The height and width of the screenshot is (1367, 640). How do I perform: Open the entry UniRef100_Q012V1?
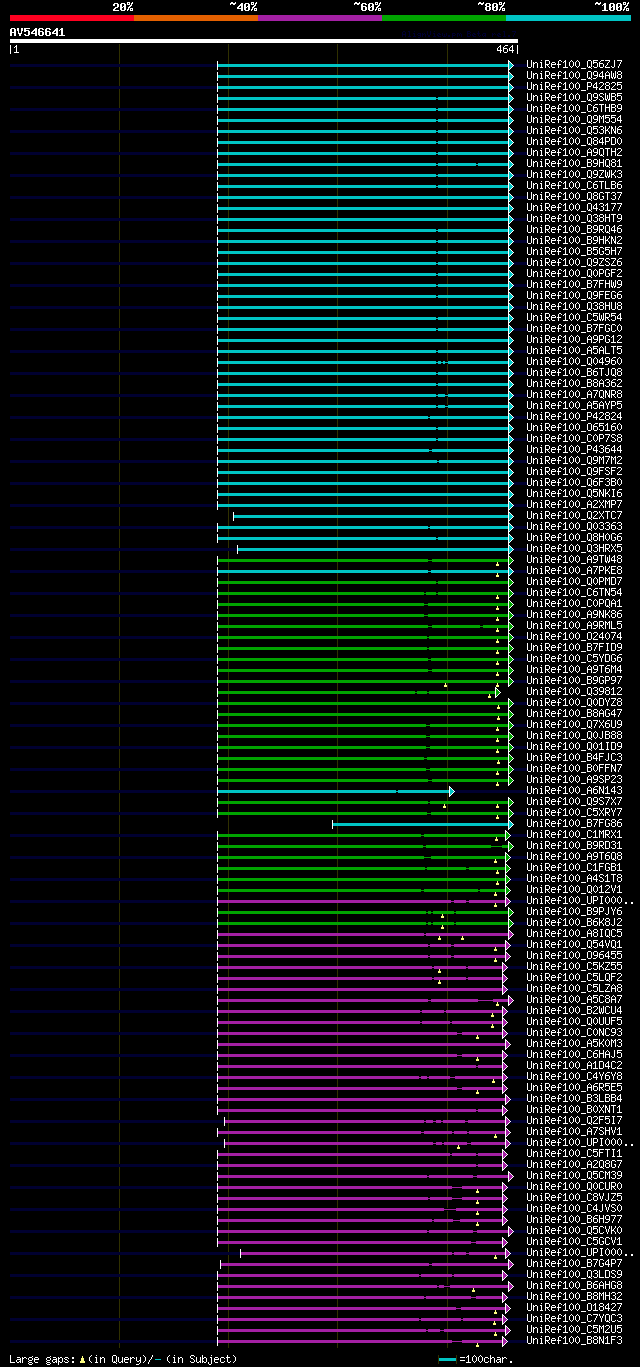pos(574,889)
